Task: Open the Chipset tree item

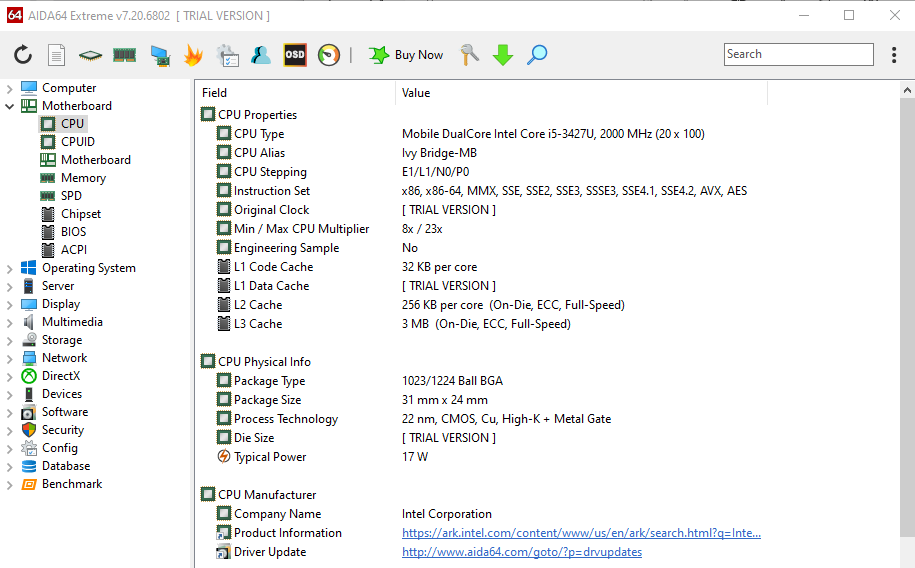Action: pos(81,214)
